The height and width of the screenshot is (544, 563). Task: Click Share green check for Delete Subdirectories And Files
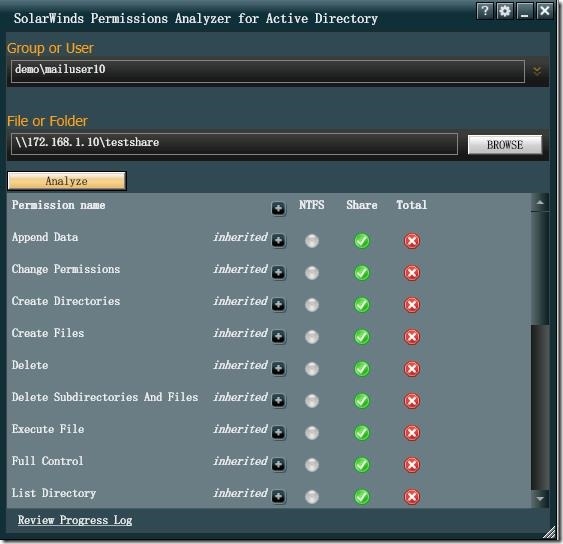tap(362, 400)
